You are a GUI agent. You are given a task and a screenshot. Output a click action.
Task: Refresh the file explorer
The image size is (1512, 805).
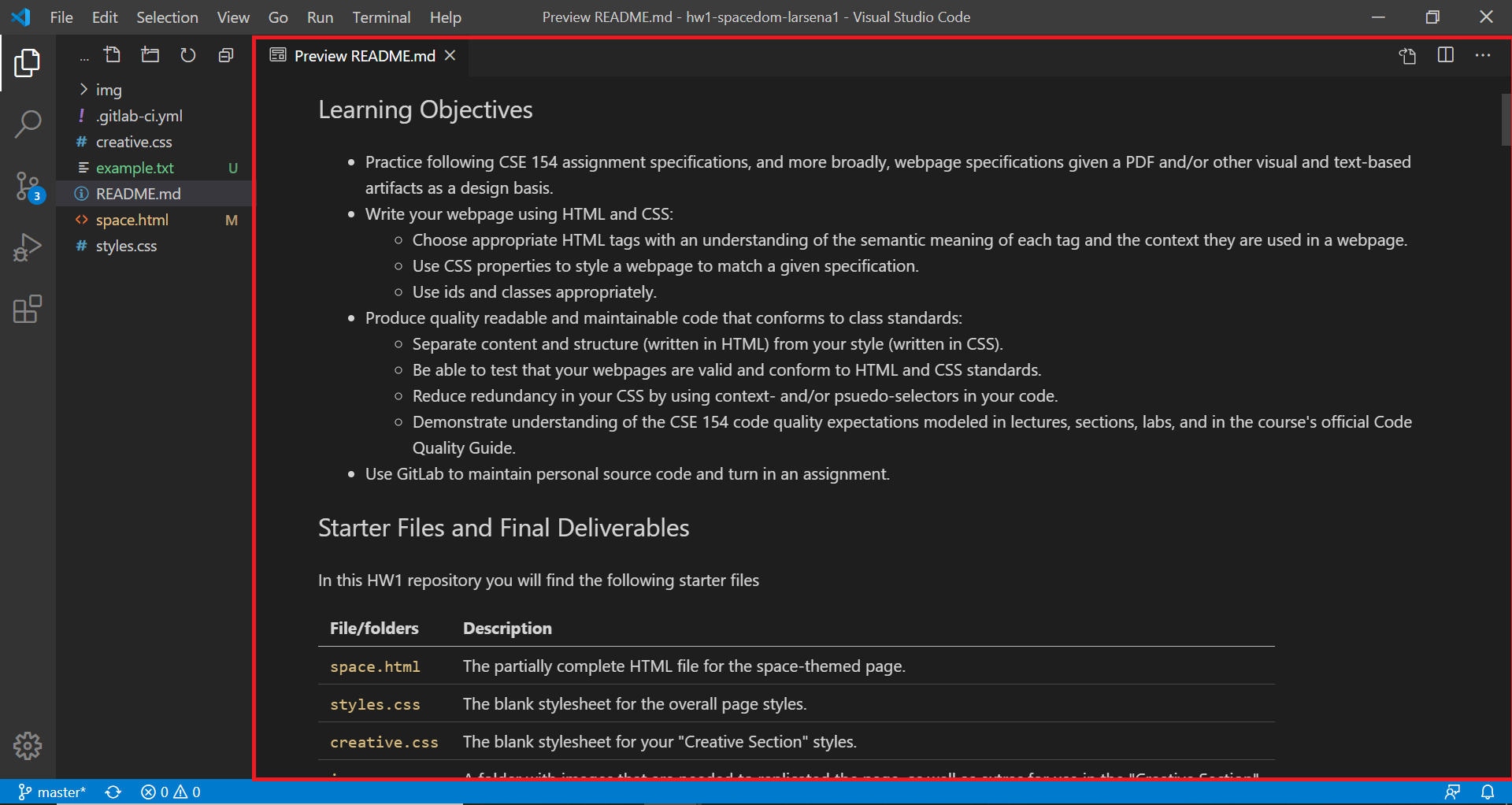click(x=187, y=55)
